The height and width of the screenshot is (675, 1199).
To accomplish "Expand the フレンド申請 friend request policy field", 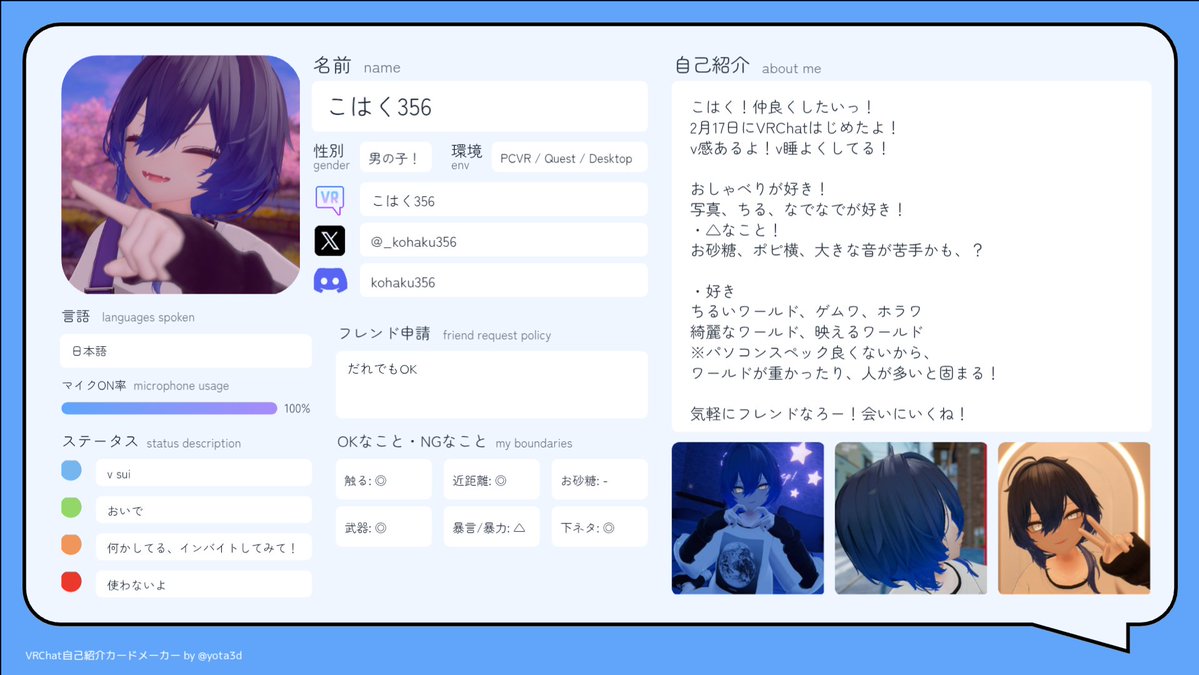I will coord(491,385).
